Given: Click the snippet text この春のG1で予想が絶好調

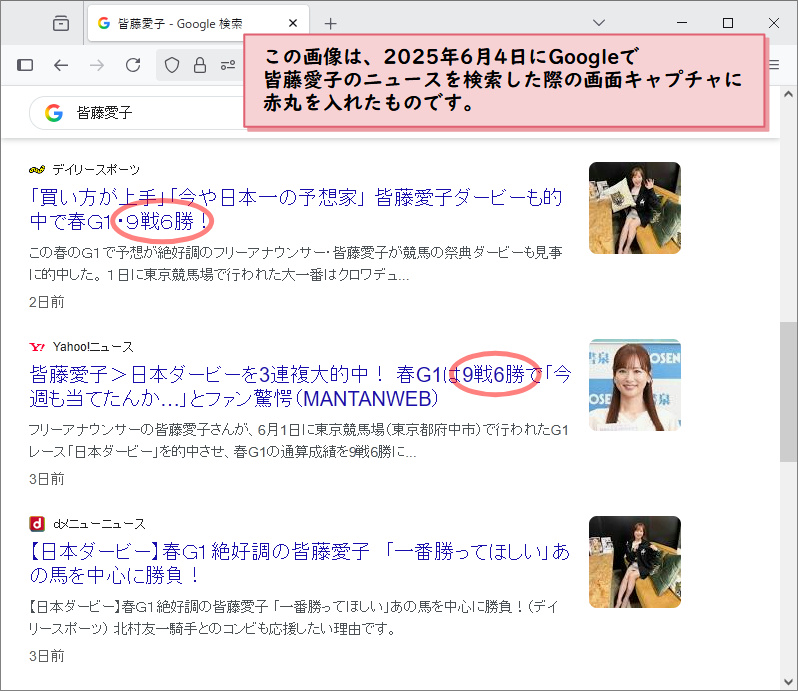Looking at the screenshot, I should tap(295, 264).
